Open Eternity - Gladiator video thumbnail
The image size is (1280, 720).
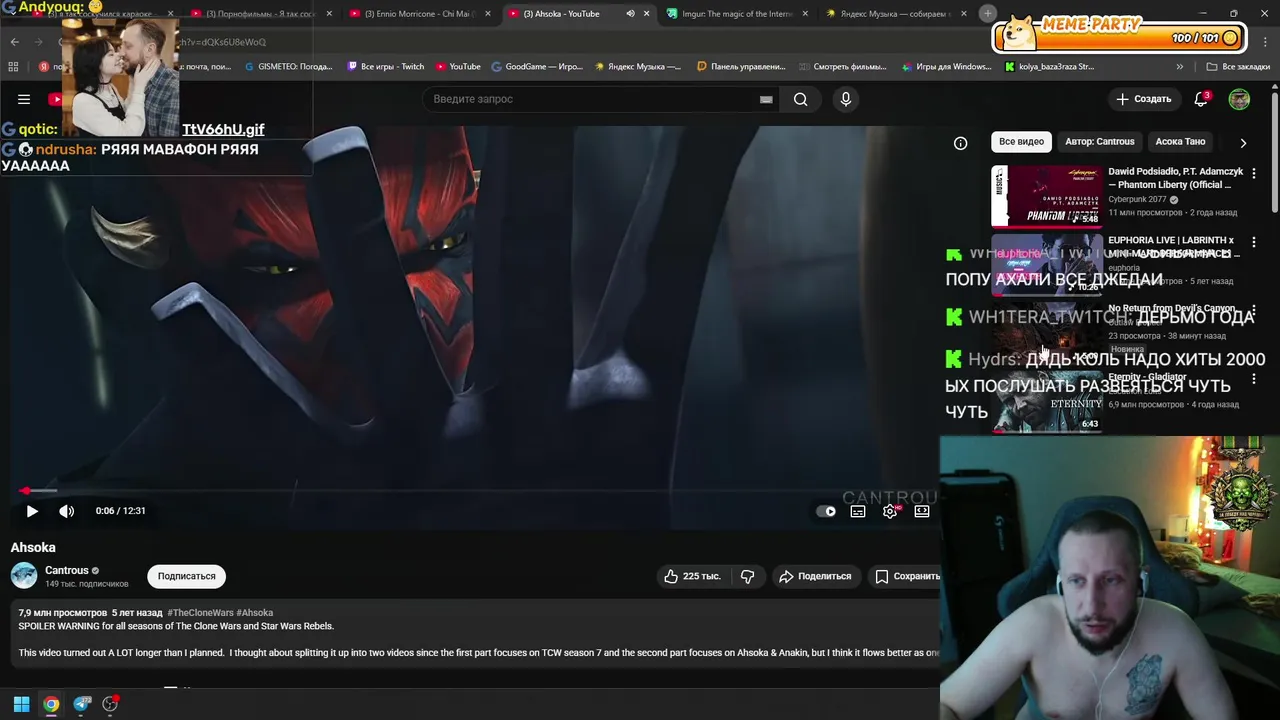click(1047, 402)
